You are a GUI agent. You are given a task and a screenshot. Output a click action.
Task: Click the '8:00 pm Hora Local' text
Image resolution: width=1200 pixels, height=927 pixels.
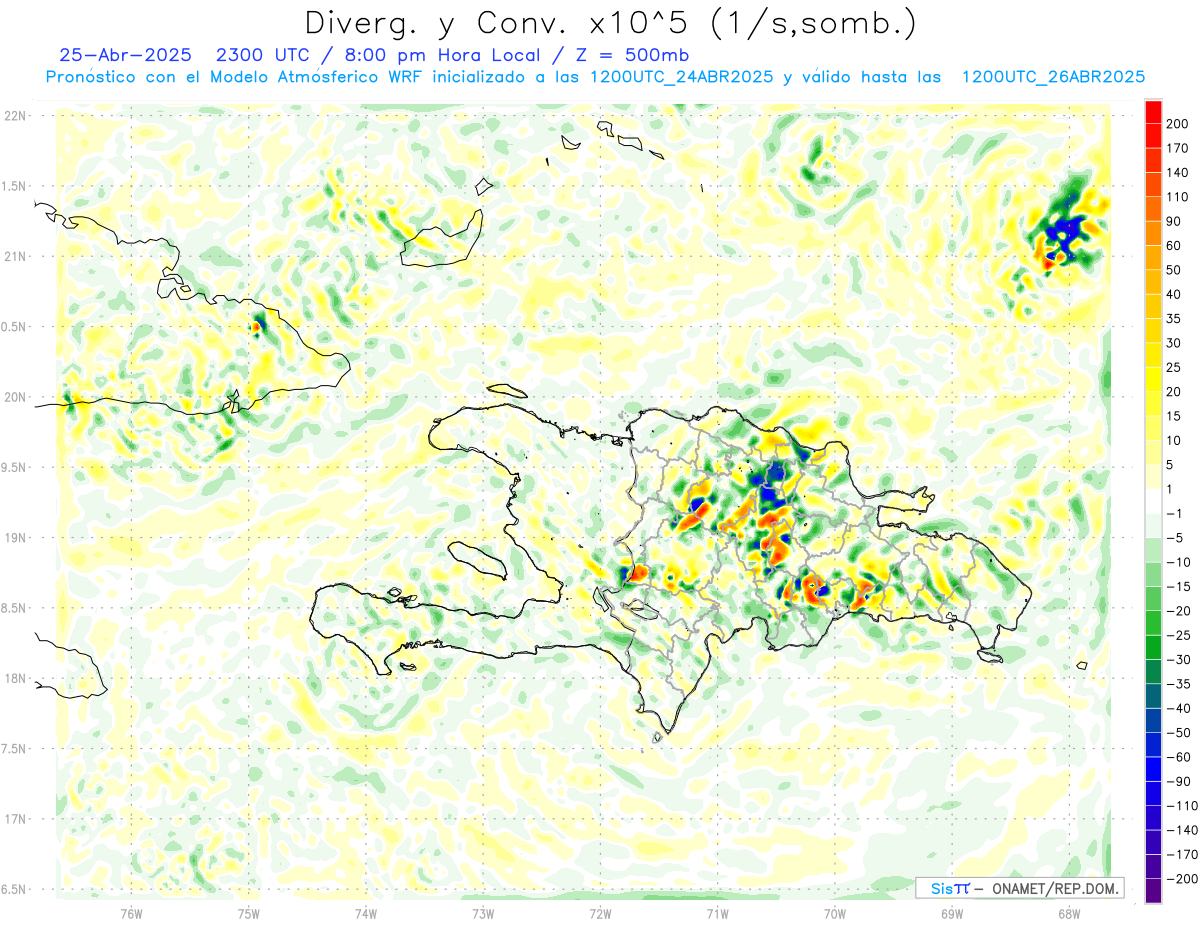[445, 55]
